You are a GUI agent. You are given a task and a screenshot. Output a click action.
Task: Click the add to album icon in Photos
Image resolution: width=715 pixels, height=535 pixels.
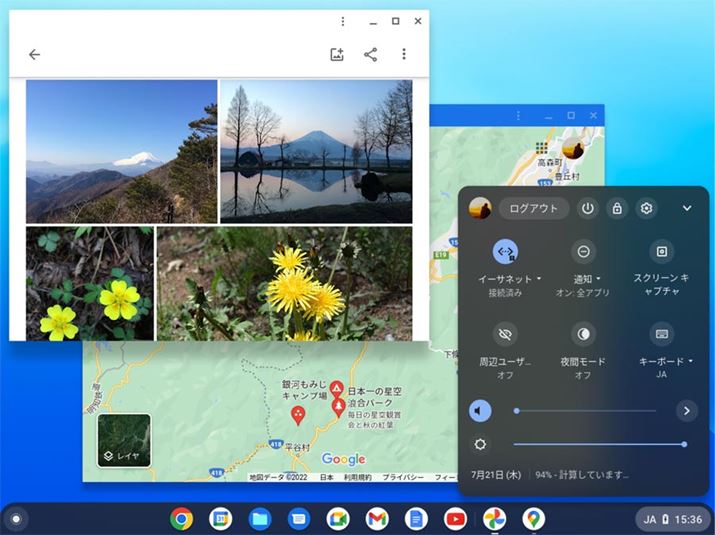point(337,55)
